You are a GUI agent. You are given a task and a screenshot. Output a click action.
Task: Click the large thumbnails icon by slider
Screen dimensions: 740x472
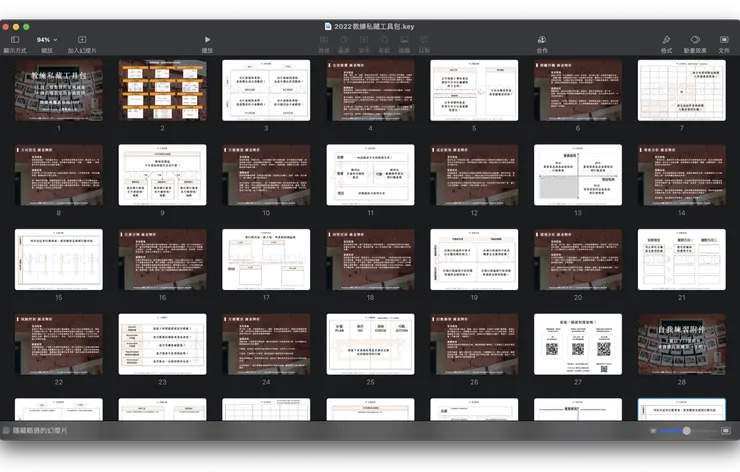point(725,430)
